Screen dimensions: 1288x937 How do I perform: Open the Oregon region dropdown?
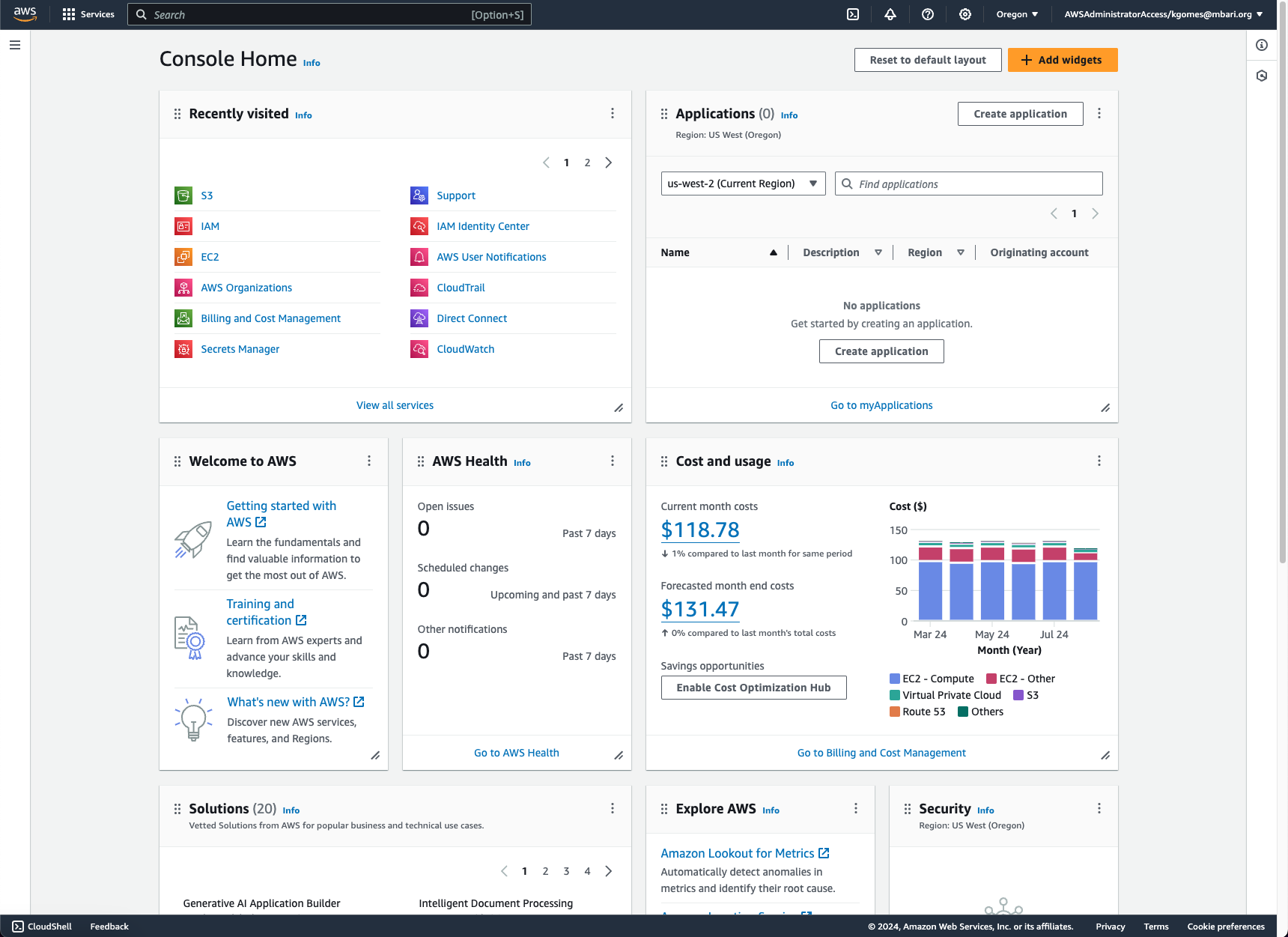click(1016, 14)
